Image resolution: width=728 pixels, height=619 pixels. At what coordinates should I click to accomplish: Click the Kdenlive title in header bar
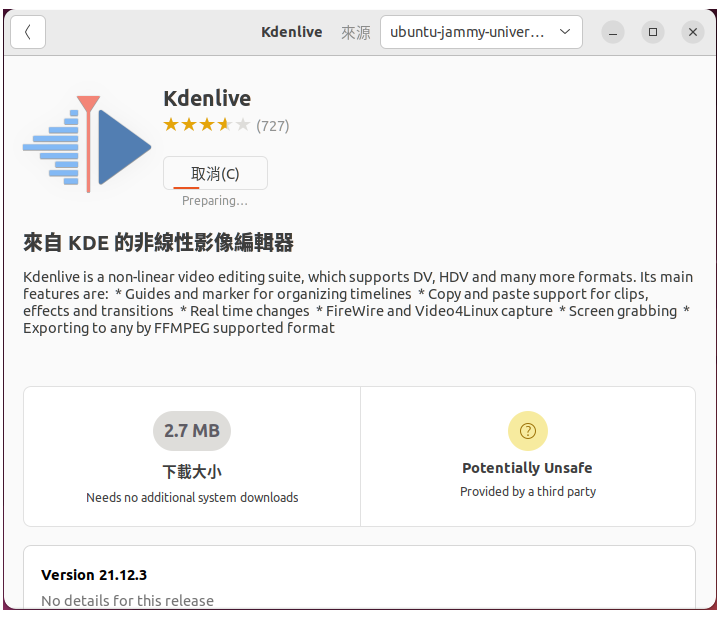coord(292,32)
